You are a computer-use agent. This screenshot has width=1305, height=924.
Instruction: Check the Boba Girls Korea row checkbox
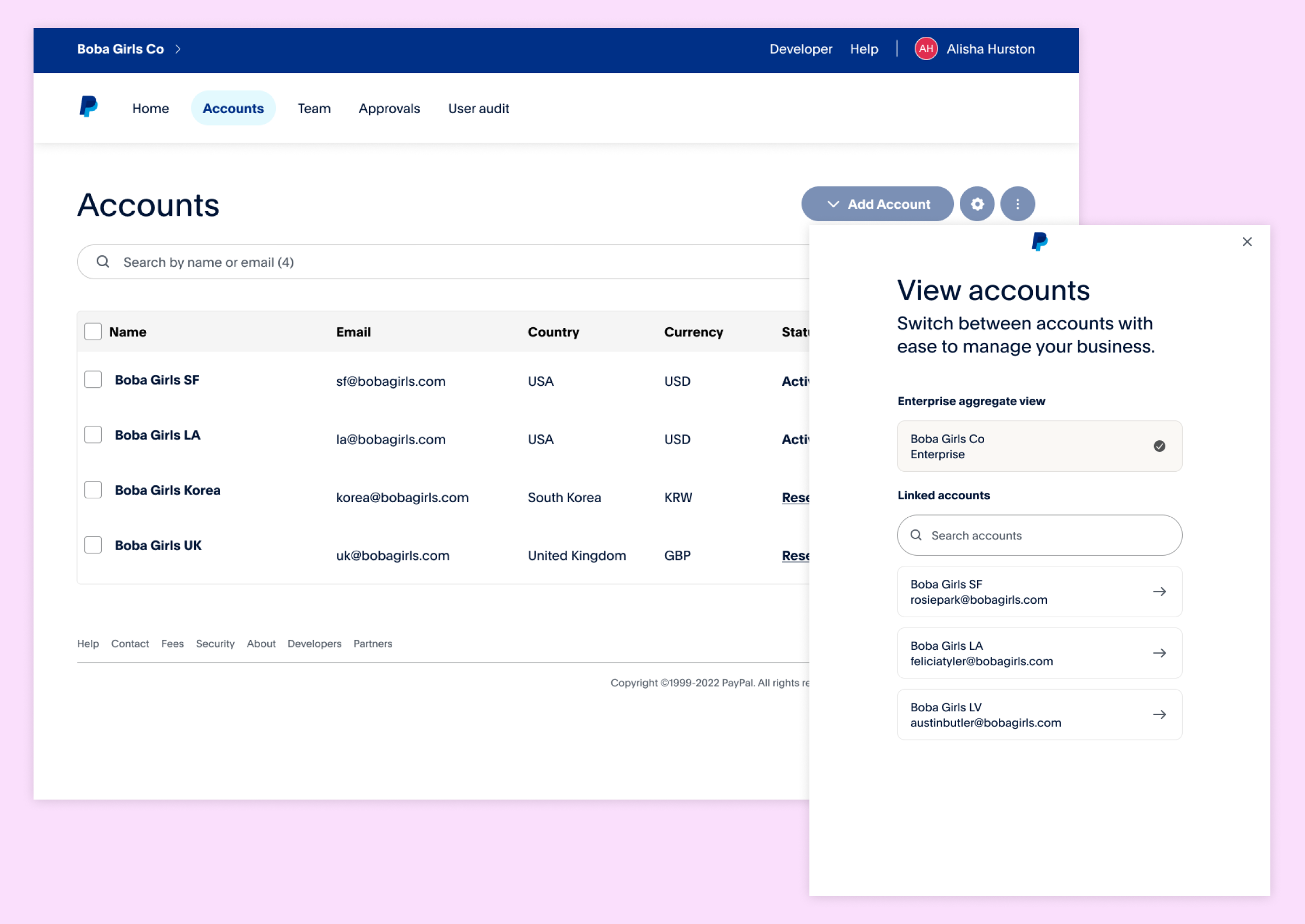[x=93, y=490]
